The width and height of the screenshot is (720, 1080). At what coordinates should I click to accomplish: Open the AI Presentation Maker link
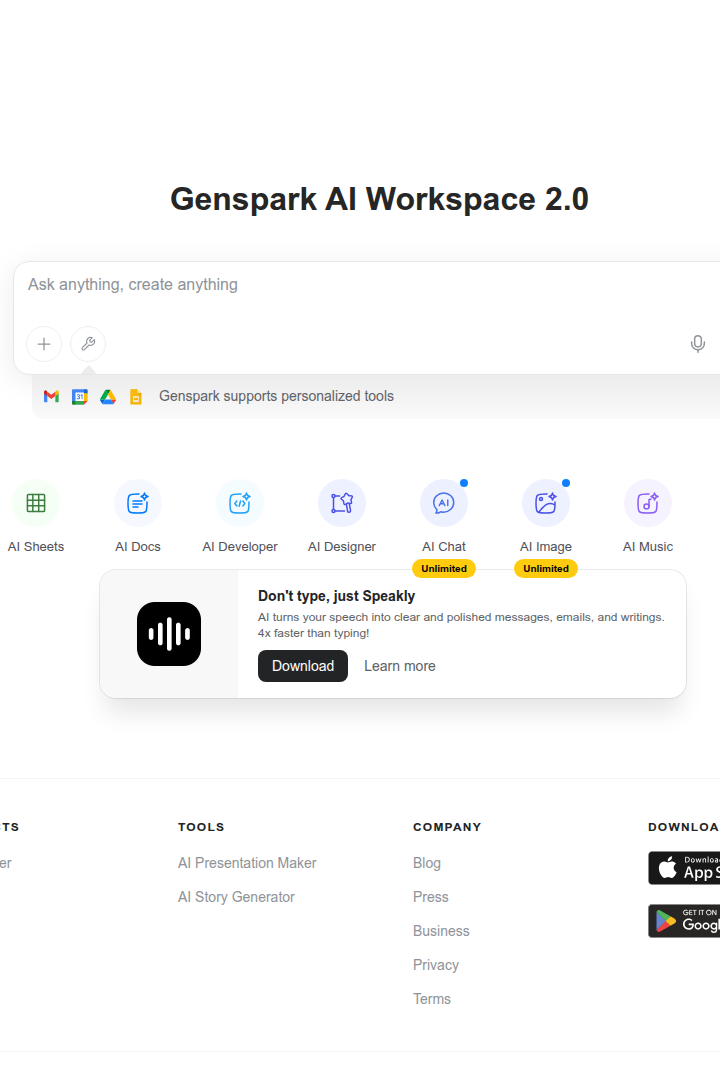[x=247, y=863]
